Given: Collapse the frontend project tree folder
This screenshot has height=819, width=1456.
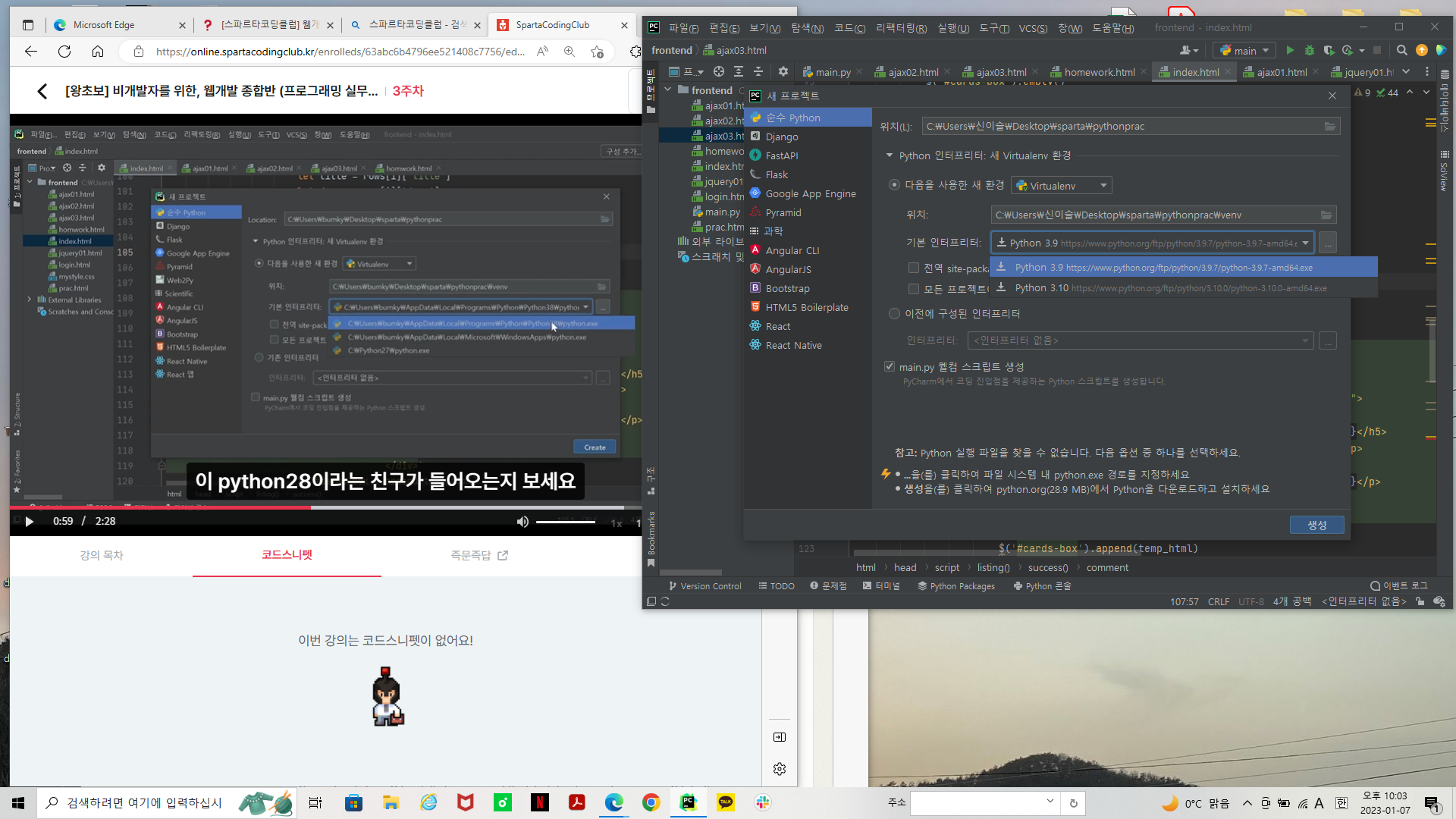Looking at the screenshot, I should point(668,90).
